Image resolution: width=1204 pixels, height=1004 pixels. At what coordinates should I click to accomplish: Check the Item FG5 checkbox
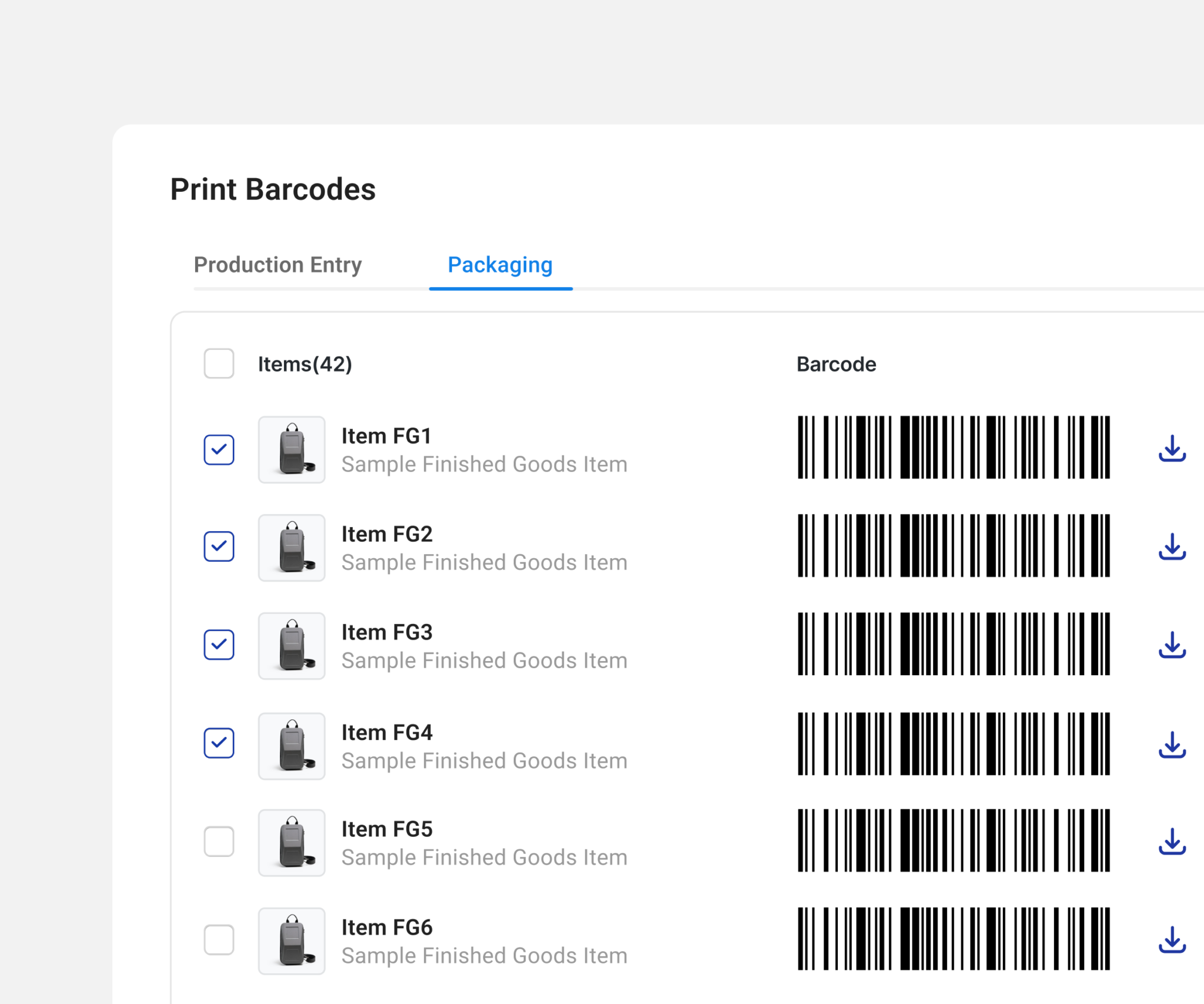[219, 841]
